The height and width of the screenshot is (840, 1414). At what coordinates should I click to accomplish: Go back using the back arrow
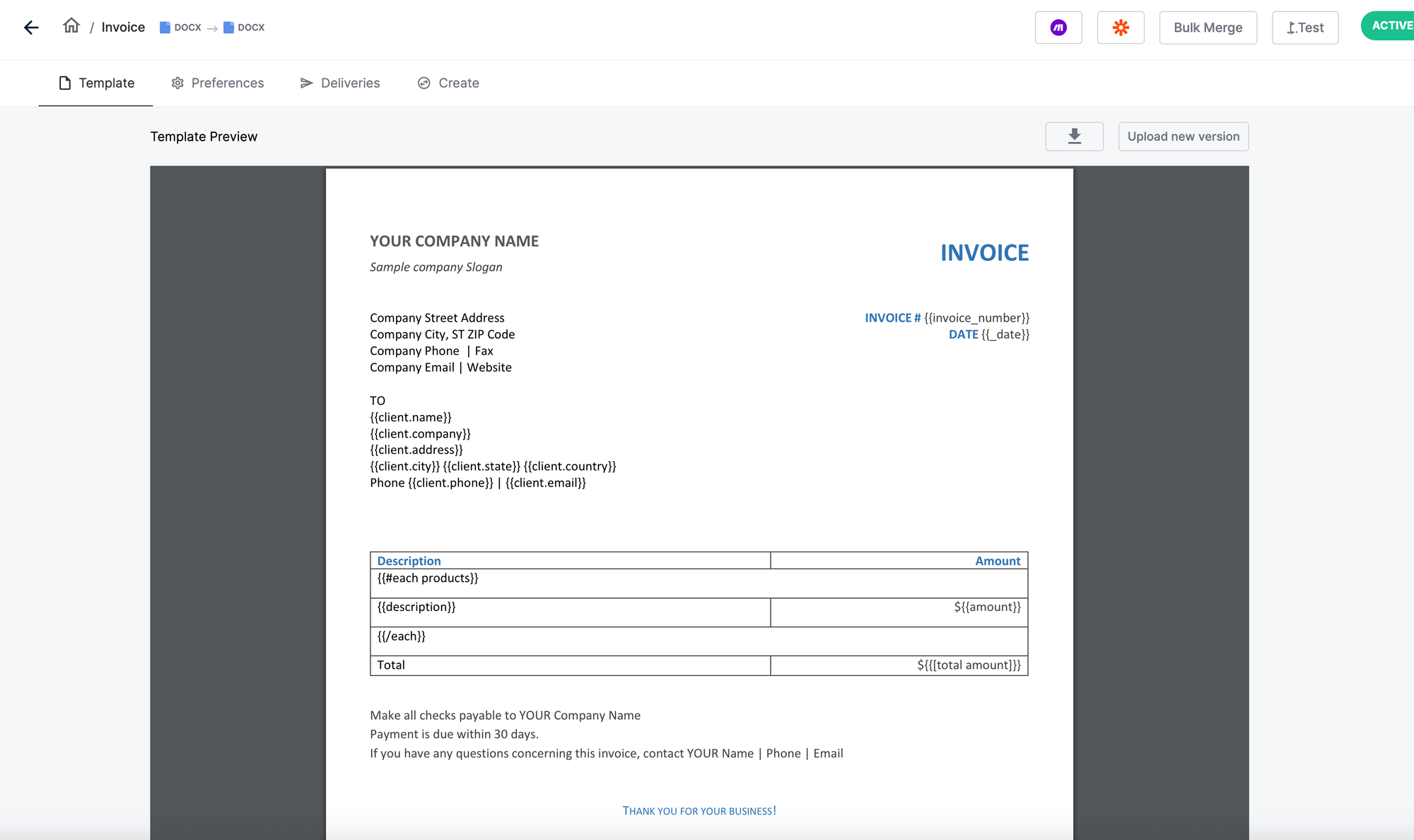click(31, 27)
